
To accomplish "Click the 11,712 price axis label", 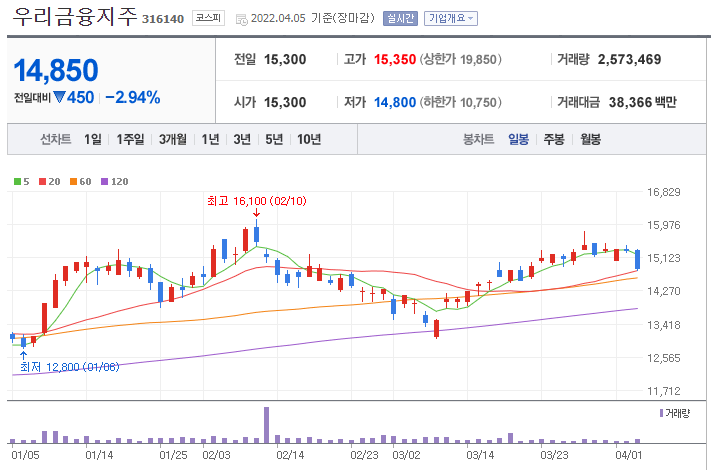I will [664, 391].
